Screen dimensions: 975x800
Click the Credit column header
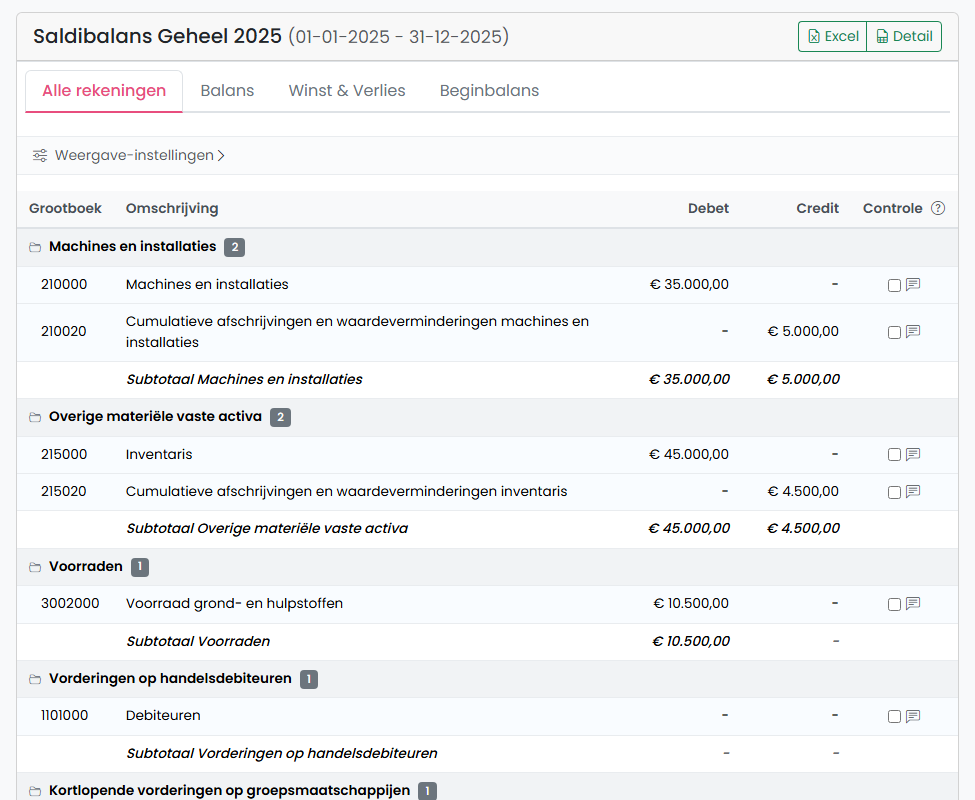[818, 208]
